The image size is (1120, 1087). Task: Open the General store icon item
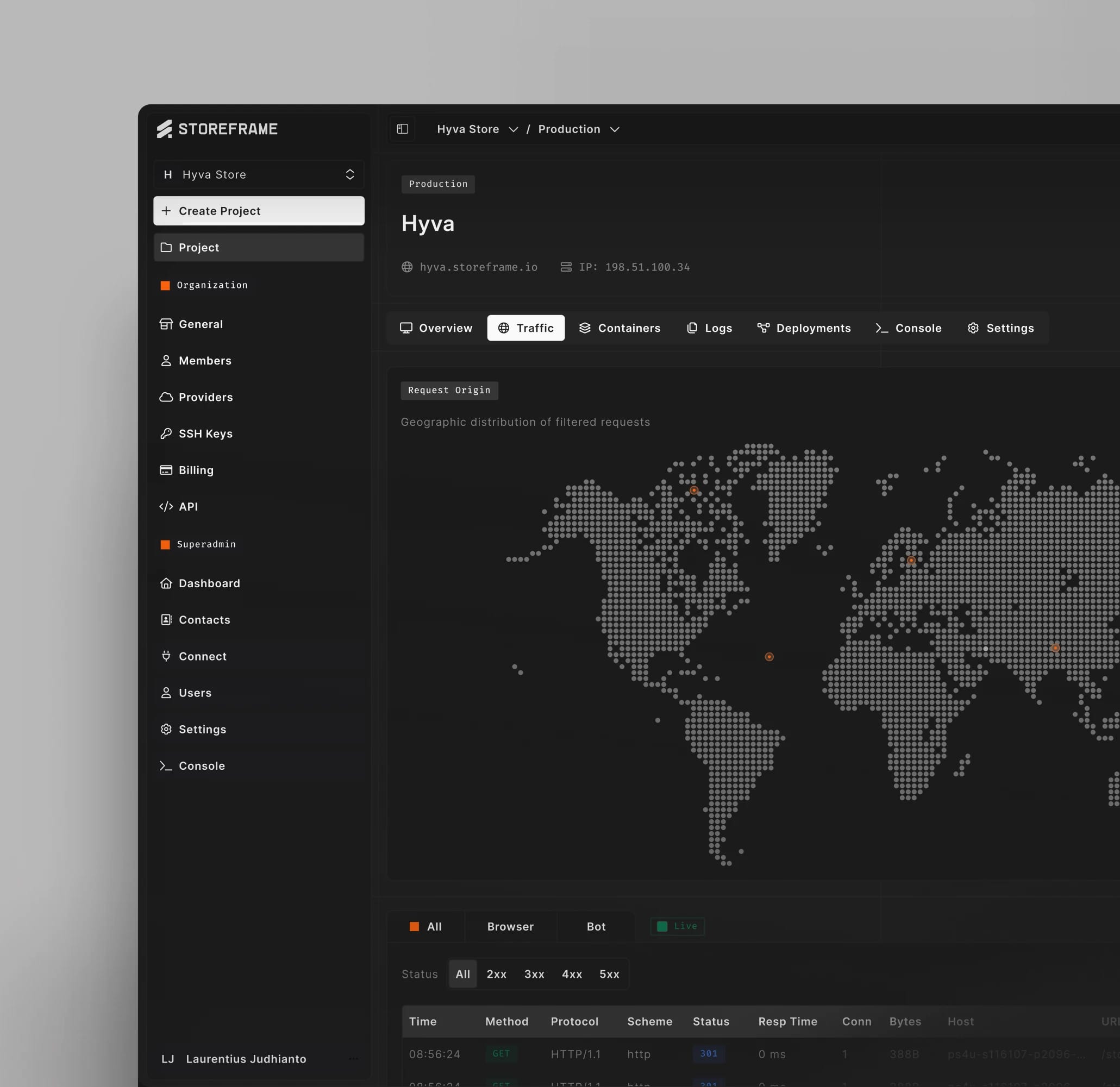[x=258, y=324]
